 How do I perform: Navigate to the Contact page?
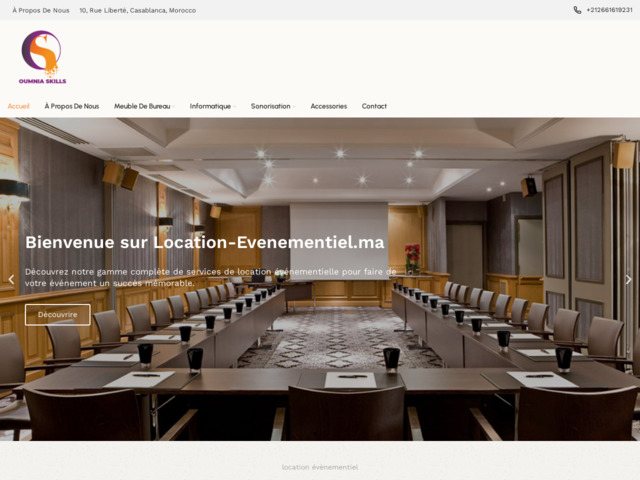(374, 106)
